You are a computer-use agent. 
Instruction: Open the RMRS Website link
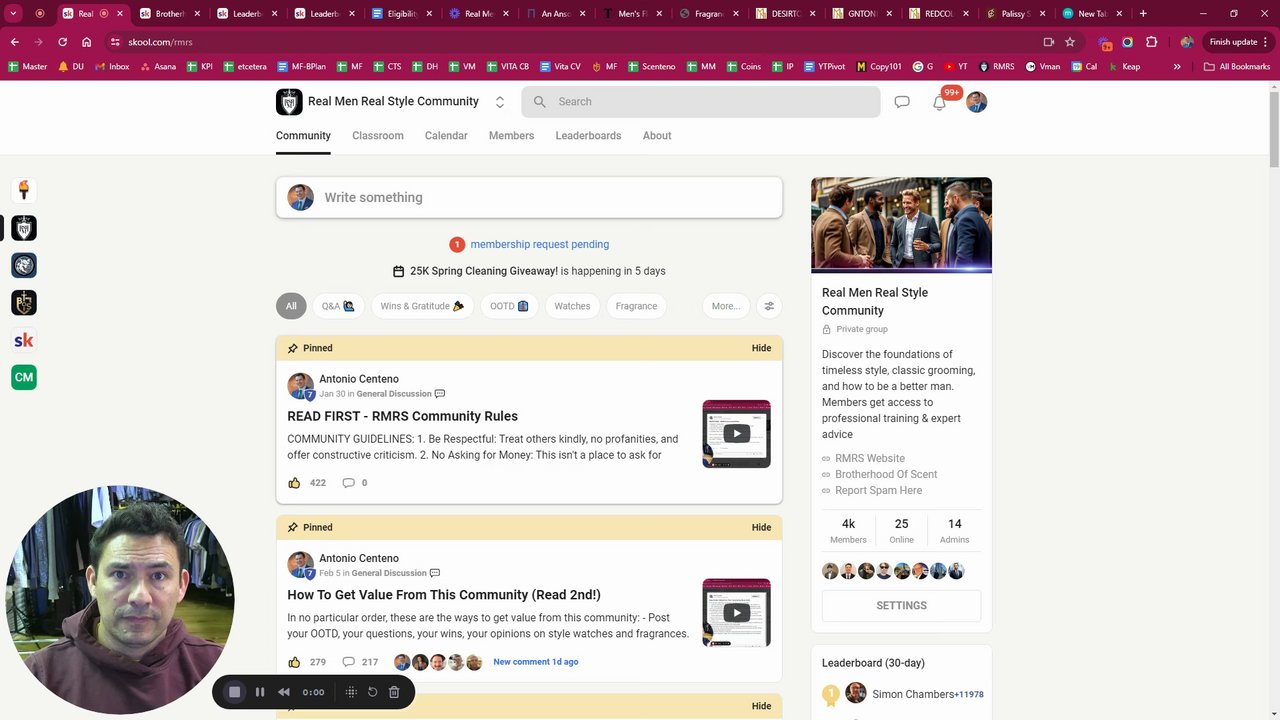pos(870,458)
